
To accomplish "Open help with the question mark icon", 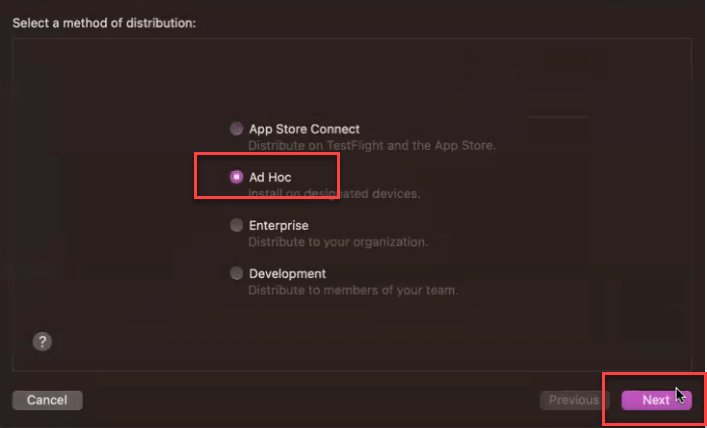I will [42, 342].
